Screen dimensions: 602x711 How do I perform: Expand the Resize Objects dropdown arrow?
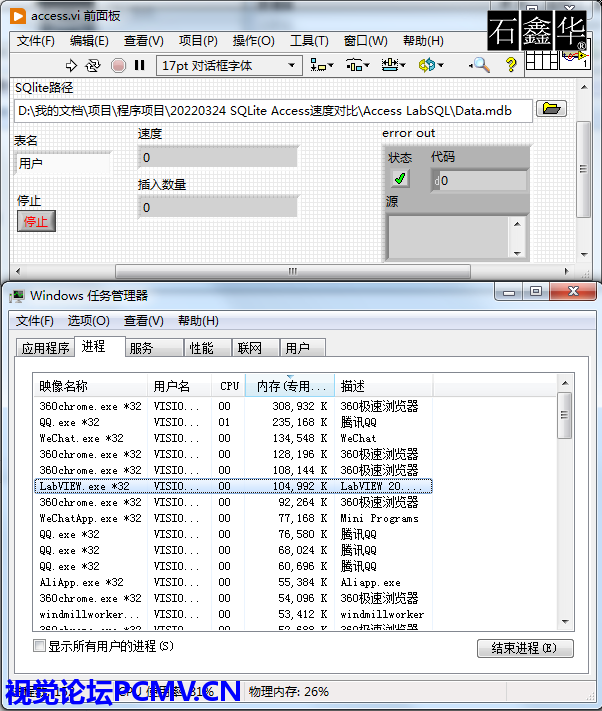(x=403, y=66)
